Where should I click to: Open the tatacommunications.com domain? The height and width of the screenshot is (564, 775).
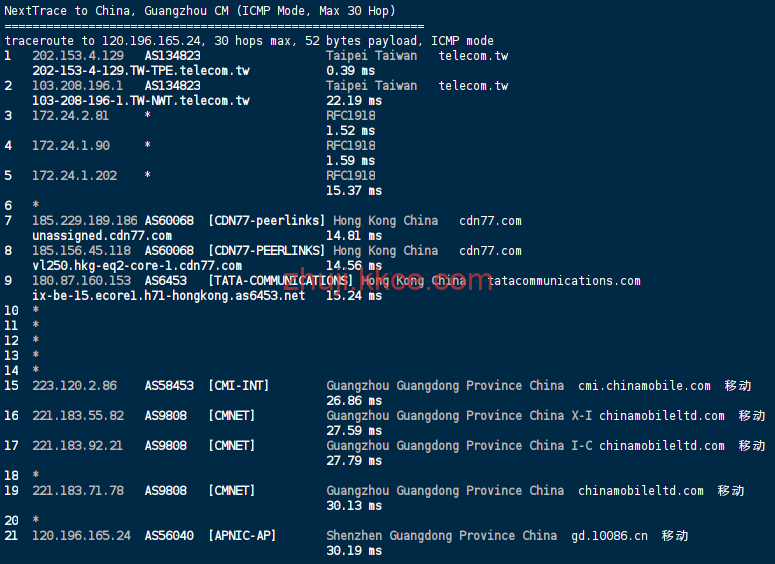click(564, 281)
